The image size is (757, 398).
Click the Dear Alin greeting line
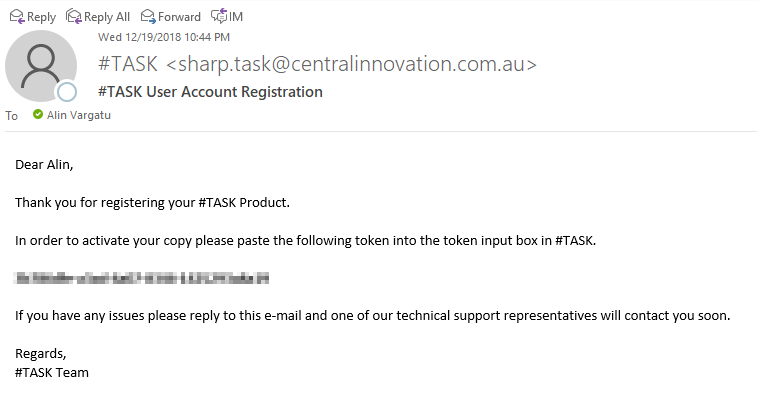pos(44,165)
